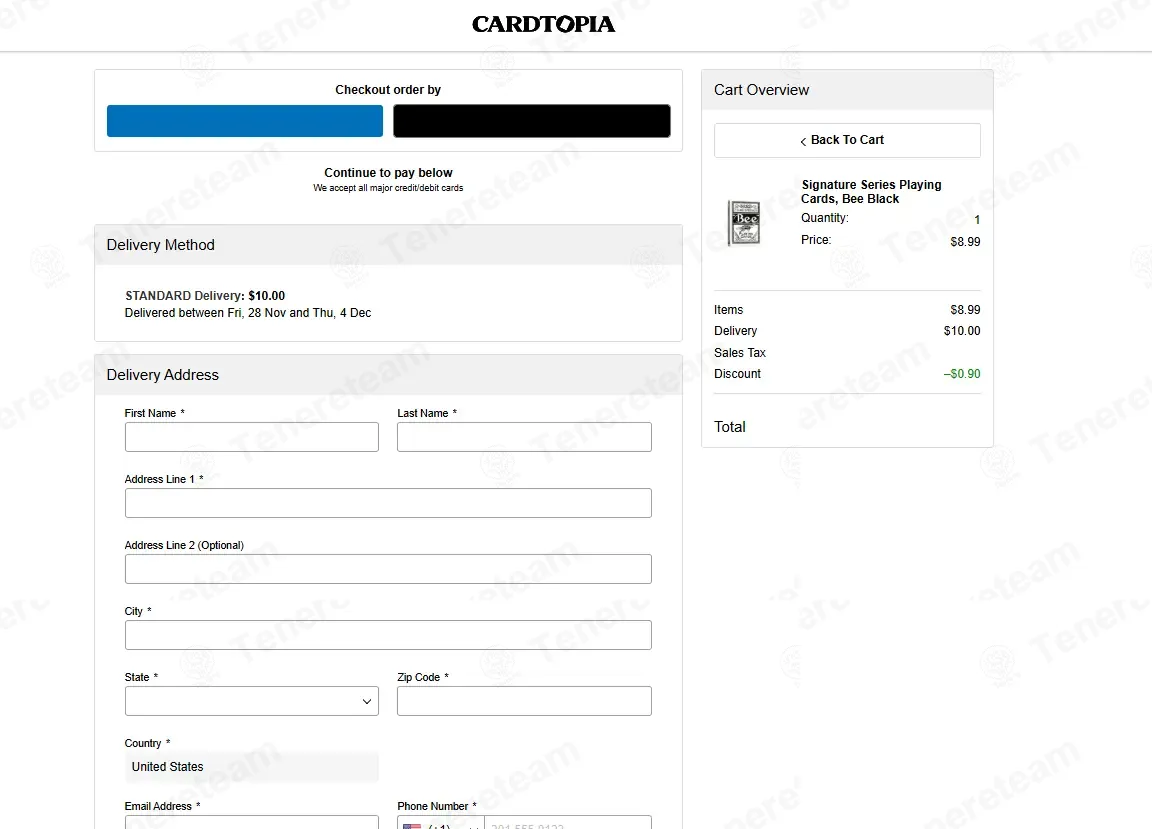Image resolution: width=1152 pixels, height=829 pixels.
Task: Click the black express checkout button
Action: pos(531,121)
